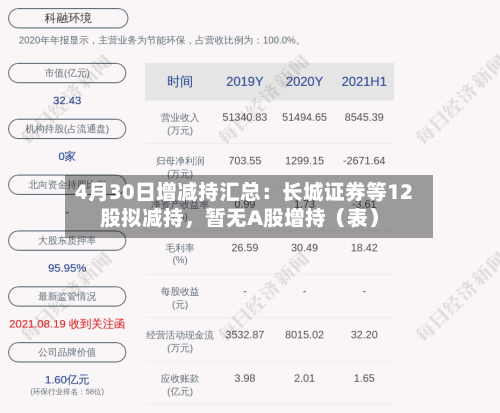The width and height of the screenshot is (500, 413).
Task: Click receivables value 3.98
Action: click(245, 378)
